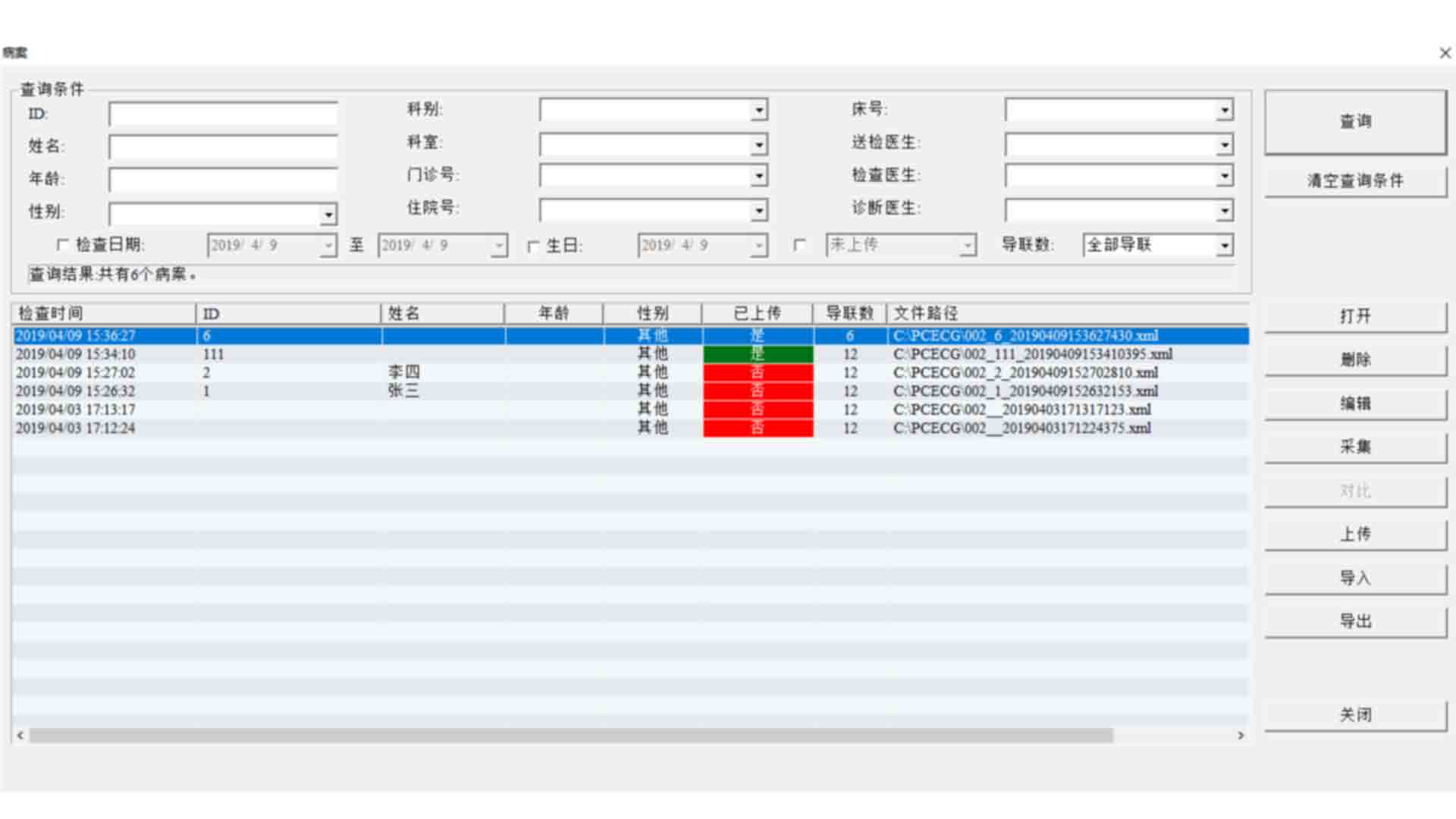The image size is (1456, 819).
Task: Click the scrollbar right arrow
Action: pyautogui.click(x=1241, y=736)
